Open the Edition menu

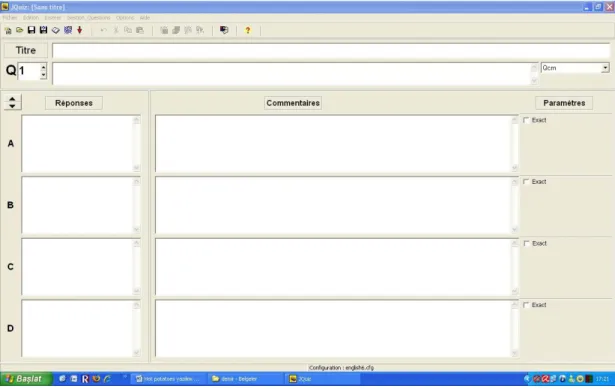(x=31, y=18)
